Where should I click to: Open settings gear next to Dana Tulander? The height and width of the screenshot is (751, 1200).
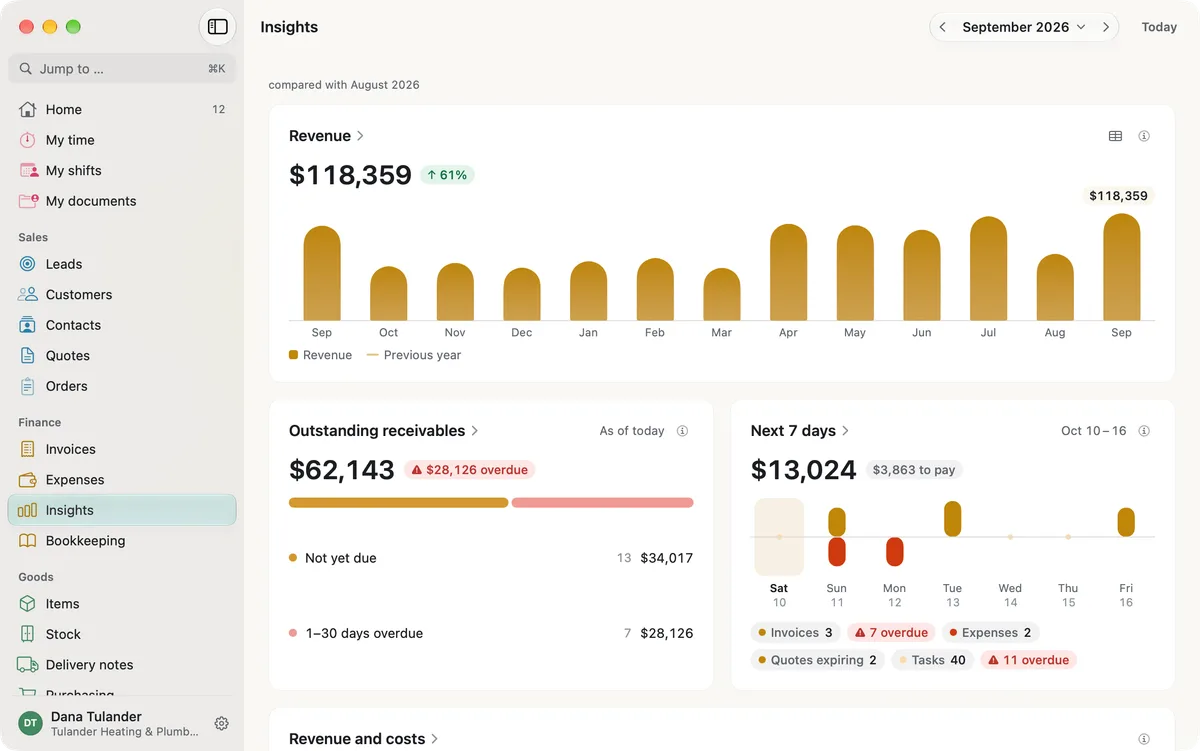tap(222, 724)
